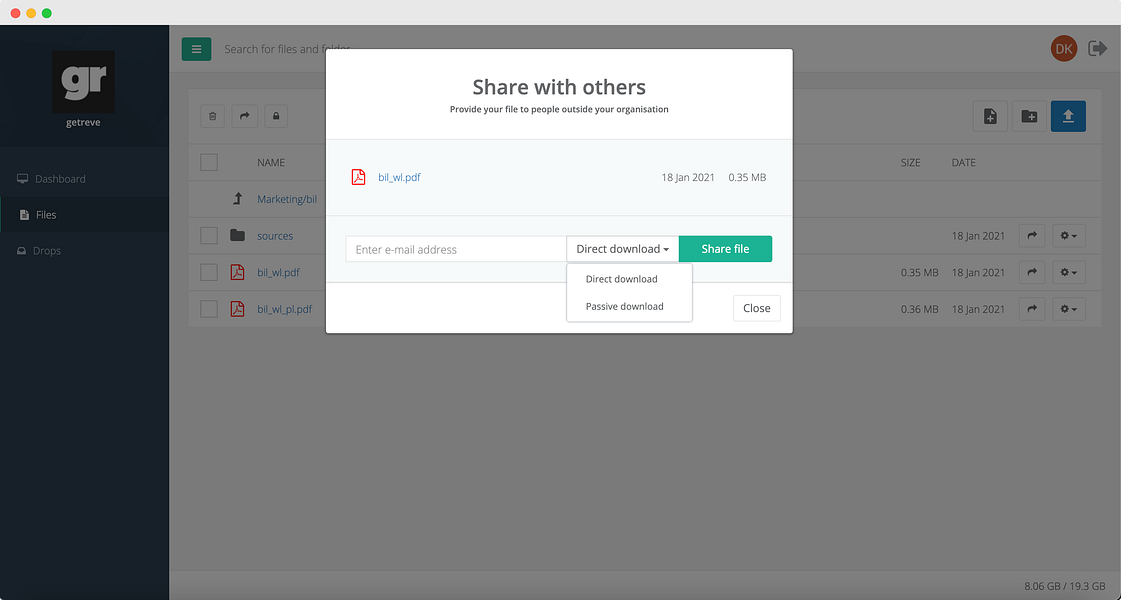Click the PDF icon of bil_wl.pdf row
The height and width of the screenshot is (600, 1121).
[x=237, y=272]
